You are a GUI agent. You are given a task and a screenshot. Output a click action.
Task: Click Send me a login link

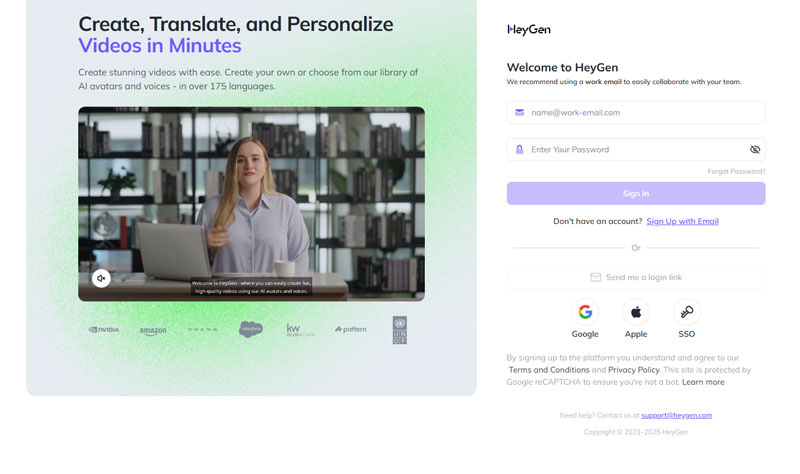tap(636, 277)
